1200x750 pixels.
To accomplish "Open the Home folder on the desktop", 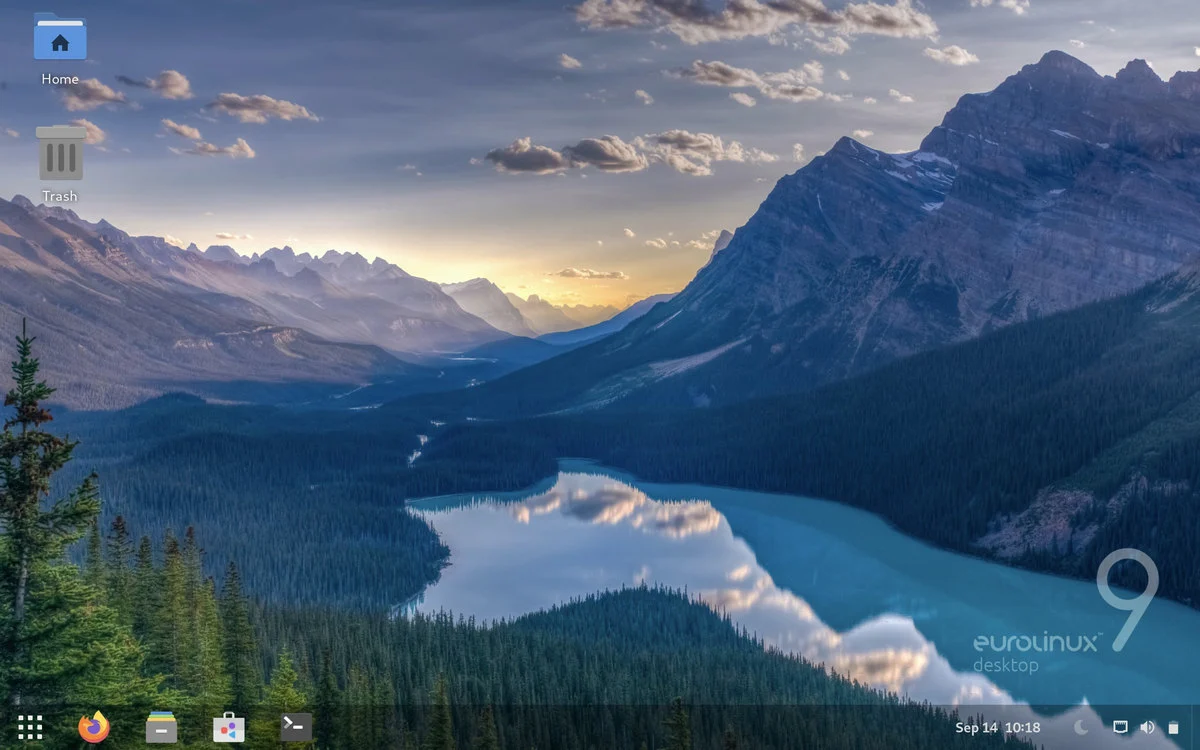I will point(59,40).
